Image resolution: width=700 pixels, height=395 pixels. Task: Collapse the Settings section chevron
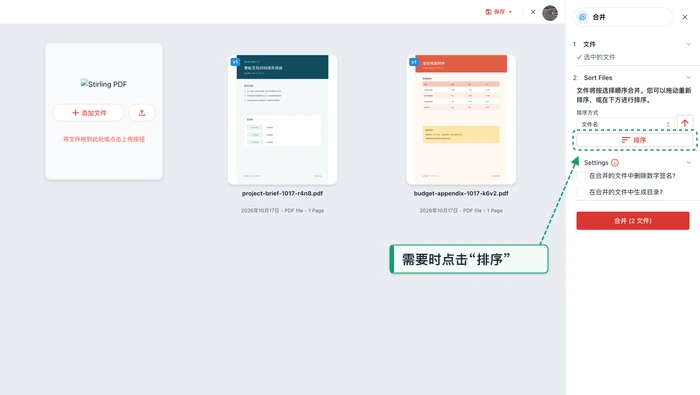689,162
